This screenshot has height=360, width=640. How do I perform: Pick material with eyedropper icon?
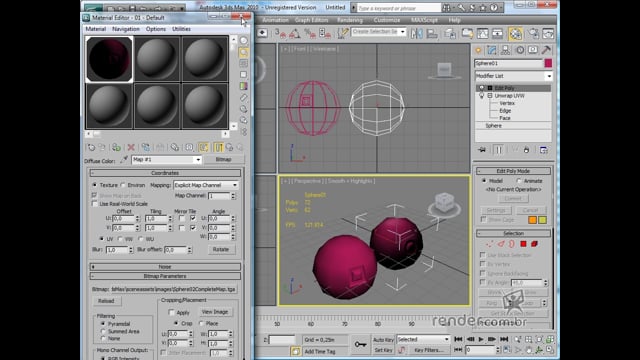point(124,160)
